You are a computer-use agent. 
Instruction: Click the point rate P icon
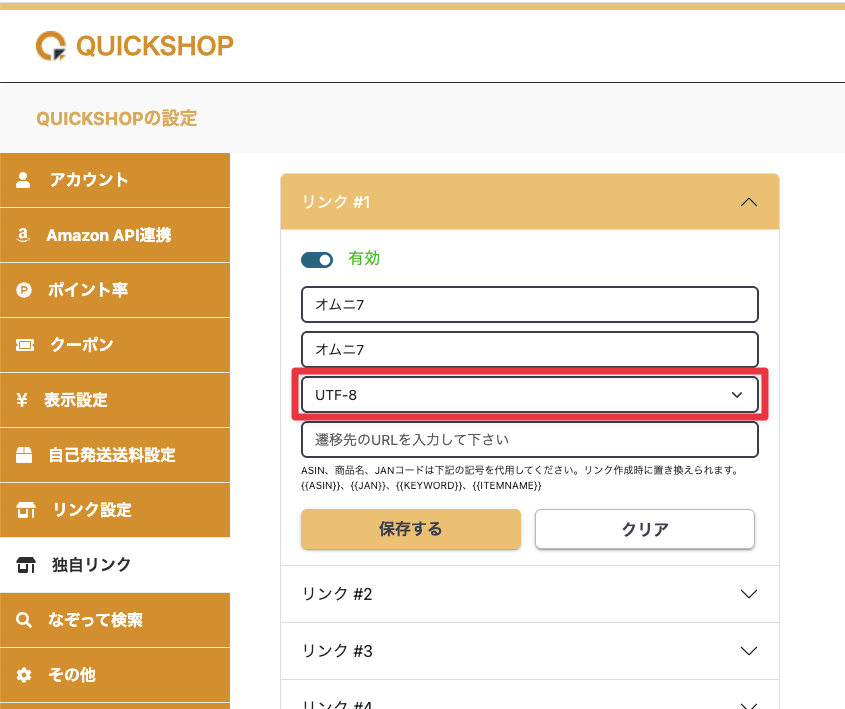pos(24,290)
